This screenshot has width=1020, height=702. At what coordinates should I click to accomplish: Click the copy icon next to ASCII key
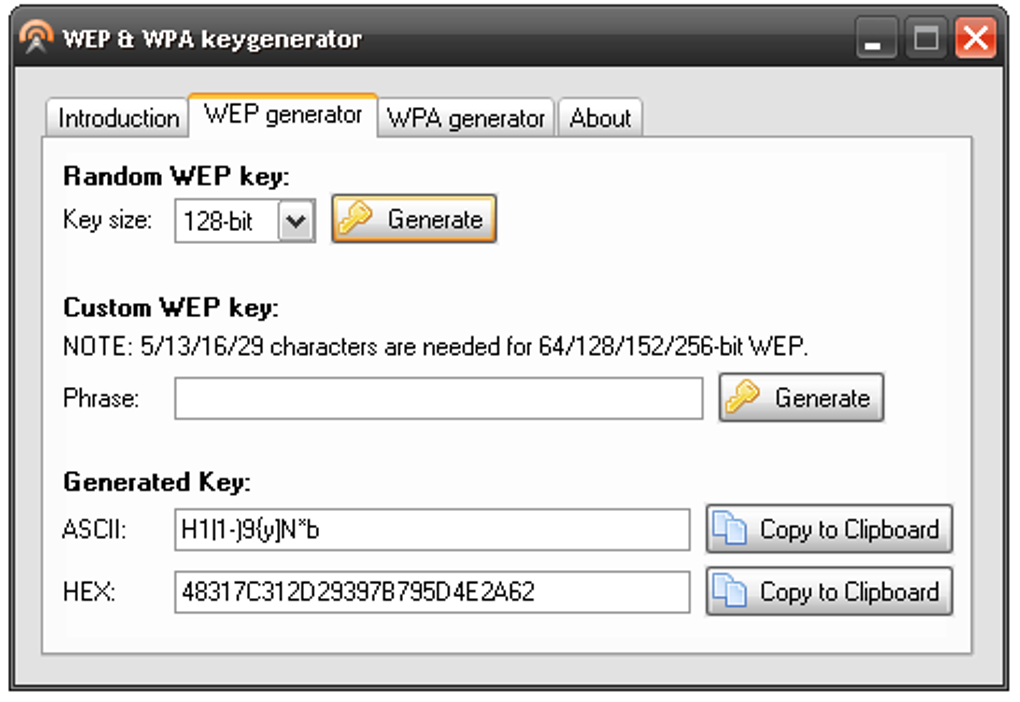click(x=730, y=529)
